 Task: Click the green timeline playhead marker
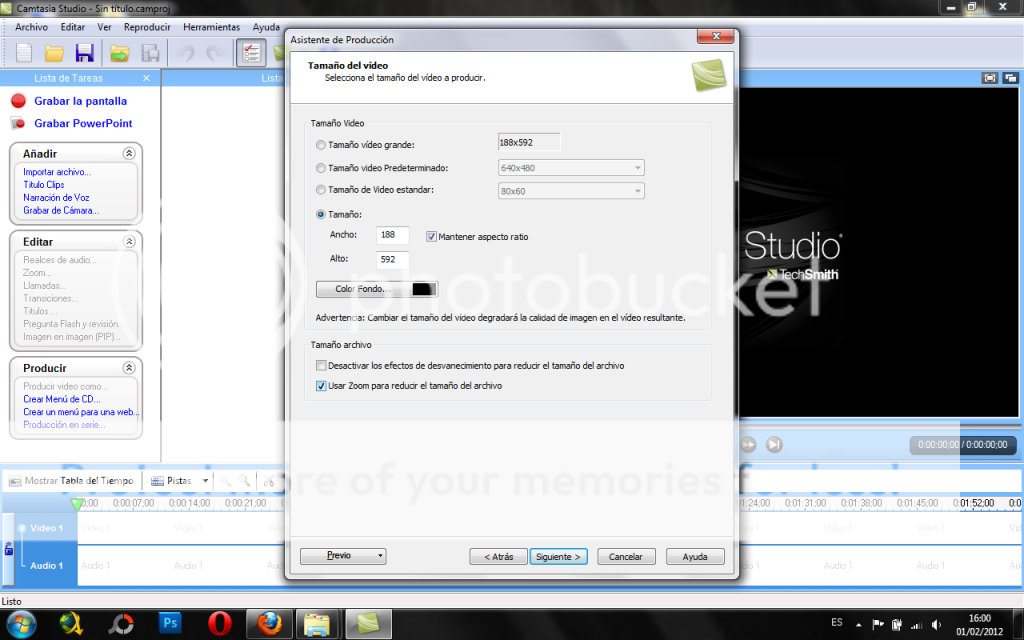point(77,504)
